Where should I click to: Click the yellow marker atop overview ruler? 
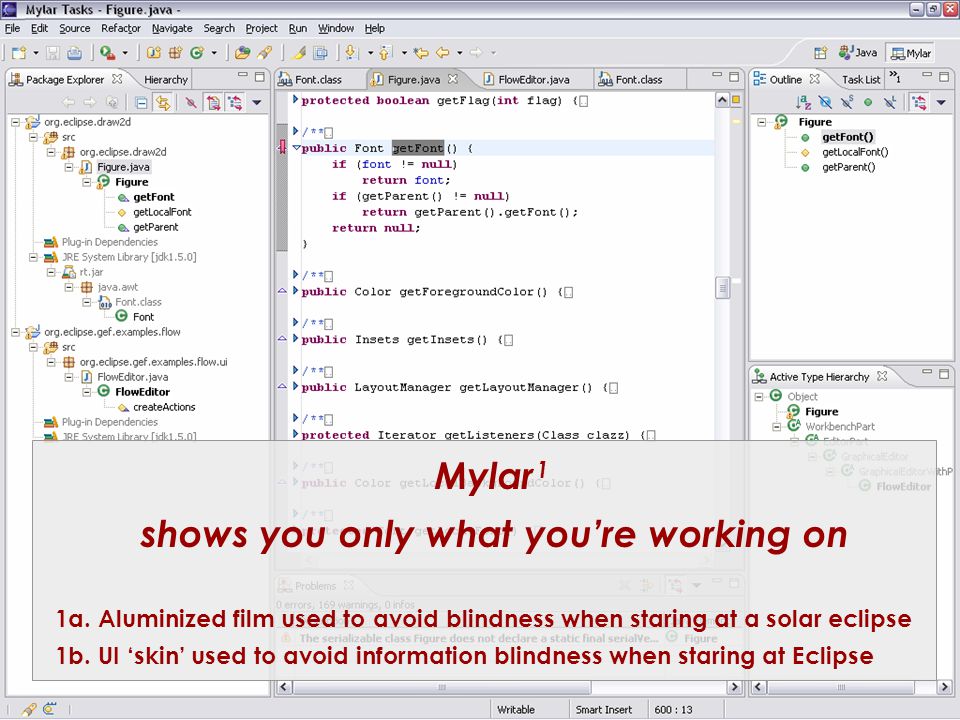pos(736,100)
